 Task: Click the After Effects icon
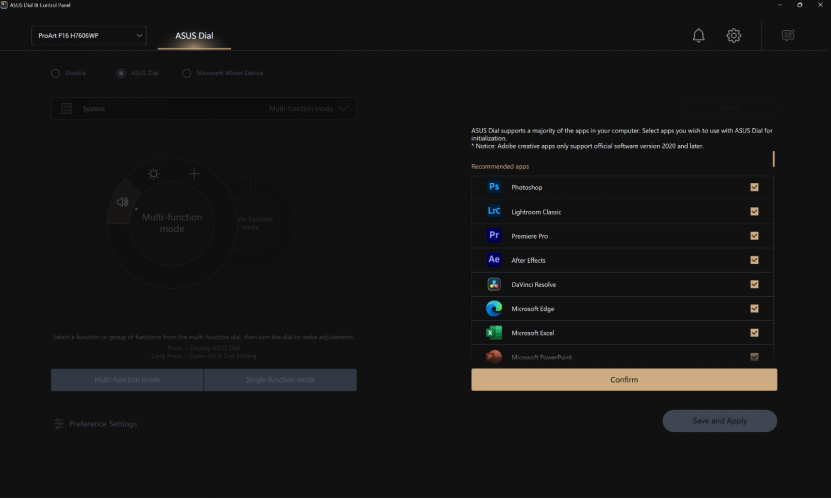click(x=494, y=260)
